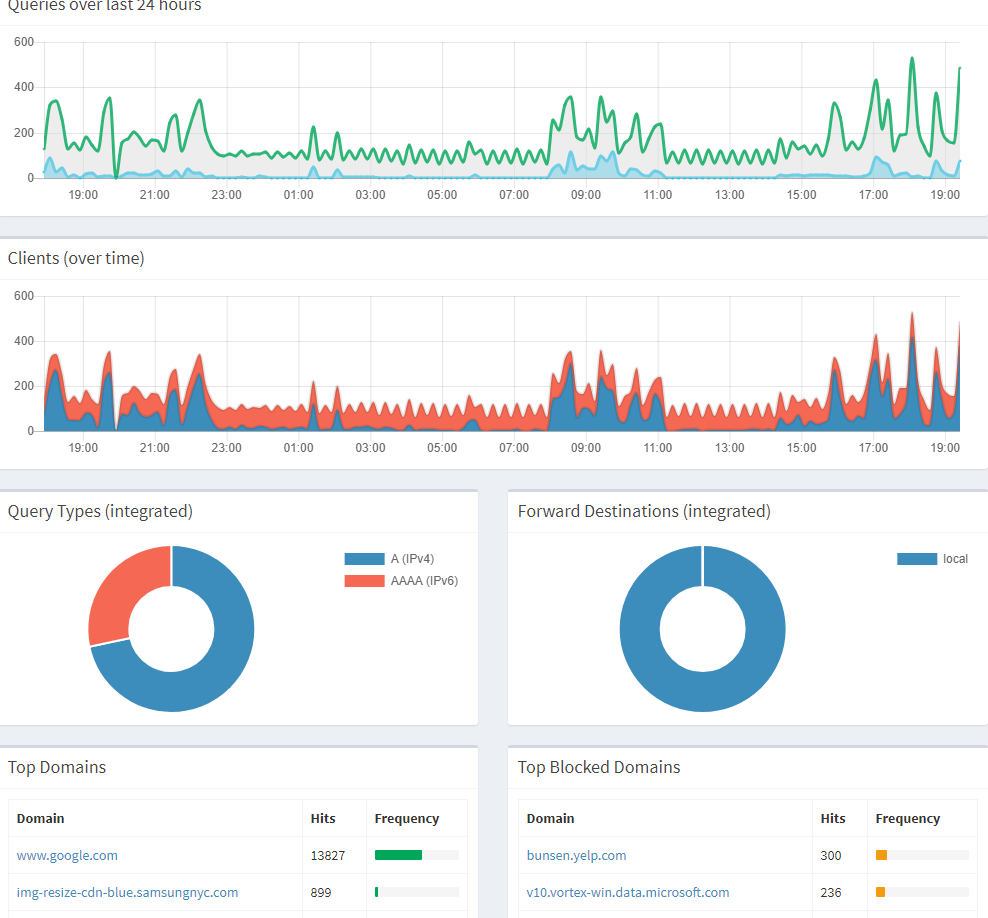Image resolution: width=988 pixels, height=918 pixels.
Task: Click the Frequency header in Top Blocked Domains
Action: coord(907,818)
